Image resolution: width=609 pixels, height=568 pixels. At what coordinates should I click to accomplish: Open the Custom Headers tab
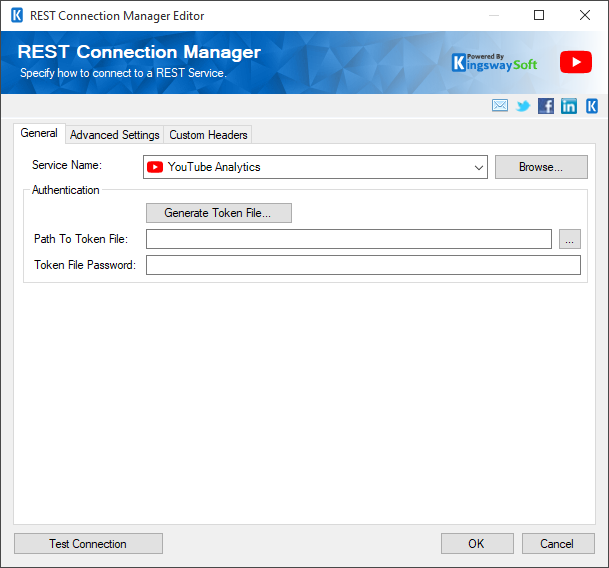coord(208,135)
